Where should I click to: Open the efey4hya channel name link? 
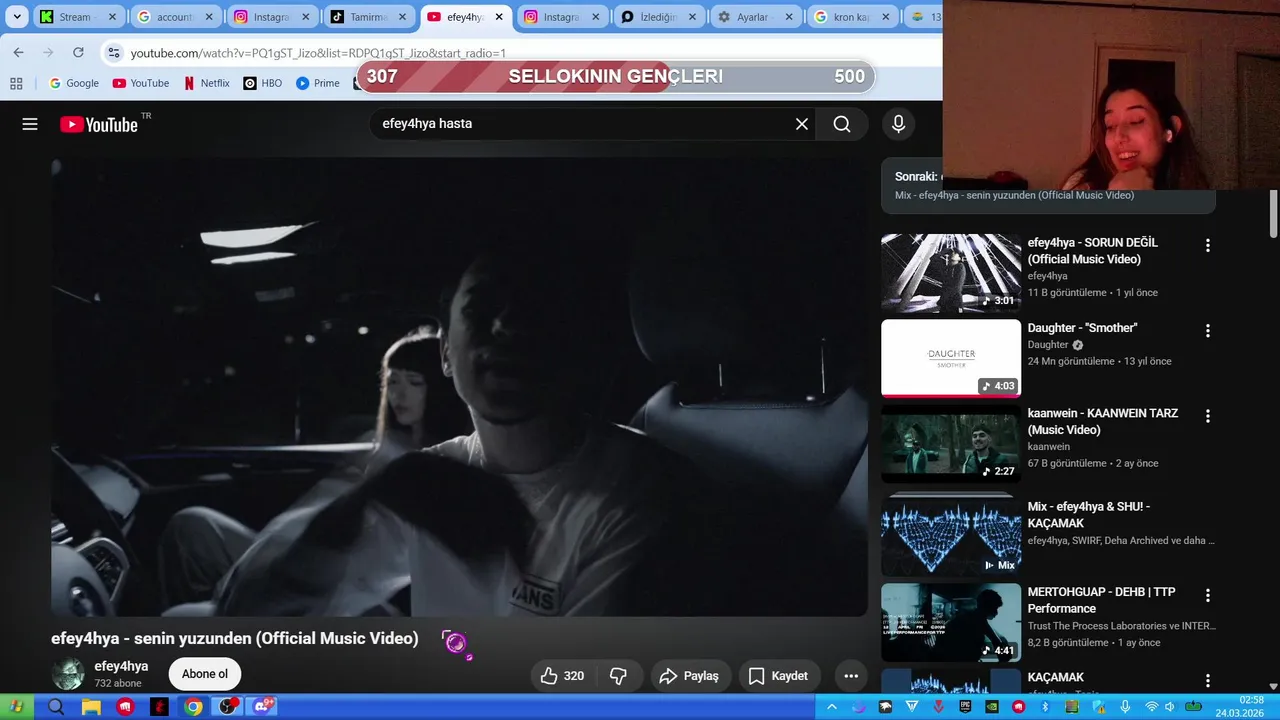[x=121, y=666]
